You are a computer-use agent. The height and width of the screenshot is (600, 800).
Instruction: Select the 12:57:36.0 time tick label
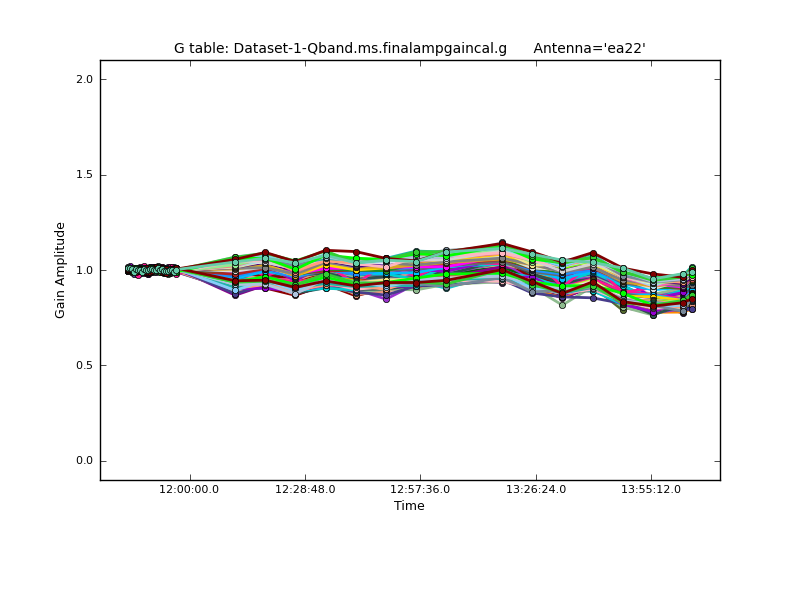point(420,489)
